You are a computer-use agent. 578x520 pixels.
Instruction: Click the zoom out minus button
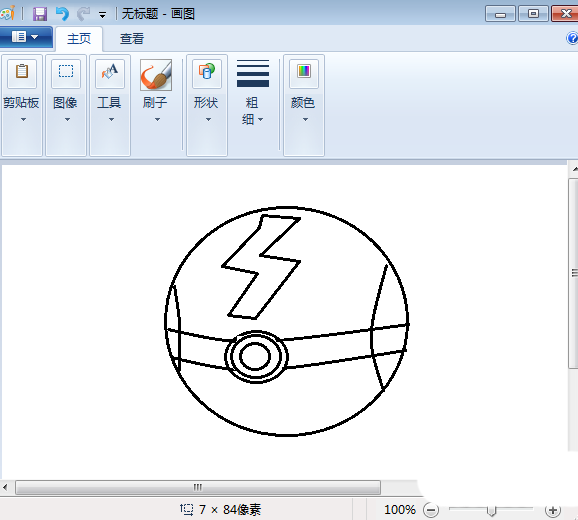pos(431,510)
